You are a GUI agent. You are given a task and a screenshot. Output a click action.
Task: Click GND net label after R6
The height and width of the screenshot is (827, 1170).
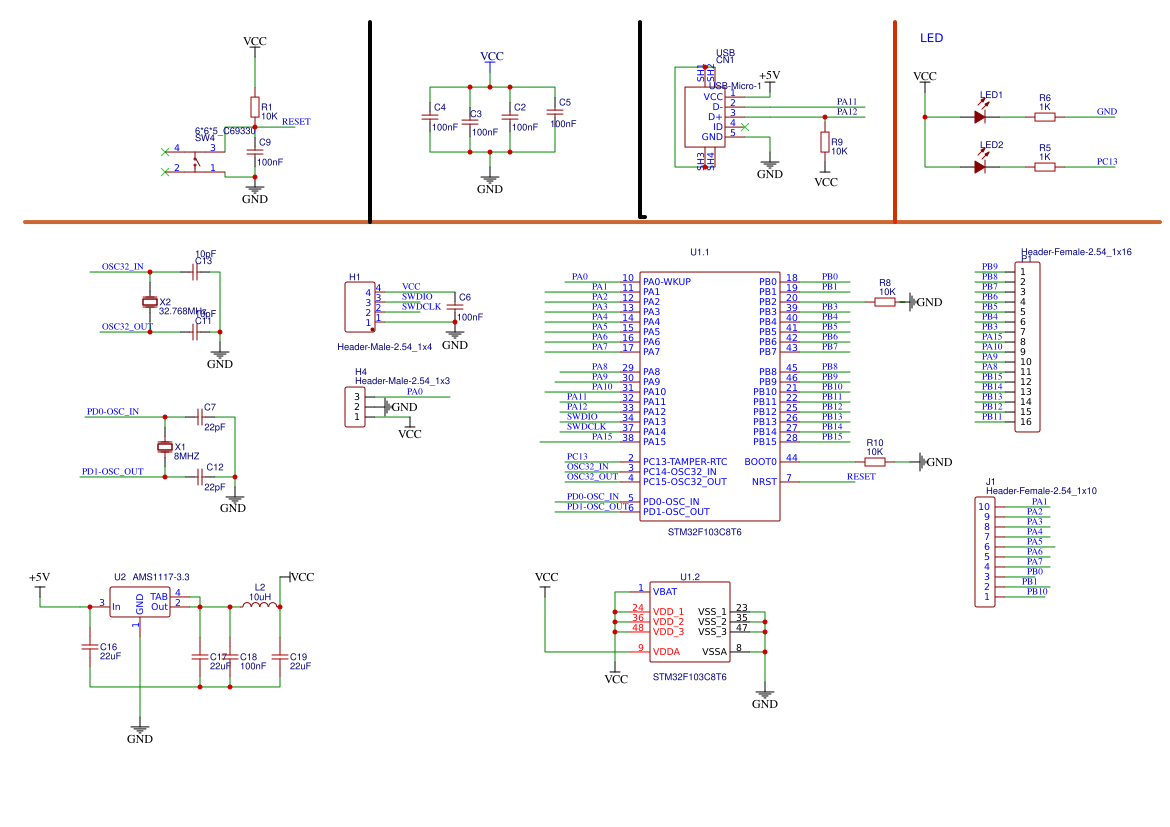(x=1107, y=111)
